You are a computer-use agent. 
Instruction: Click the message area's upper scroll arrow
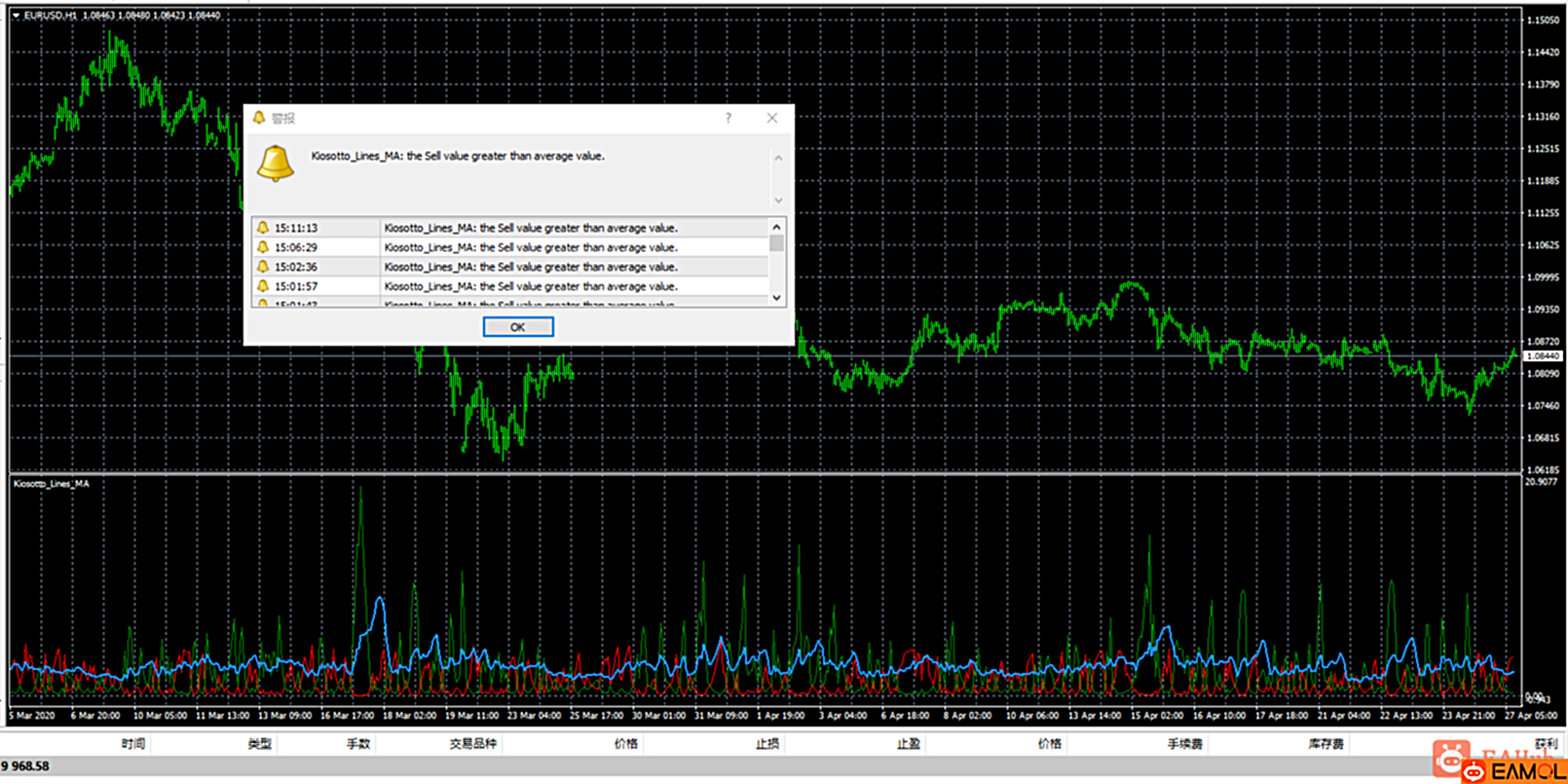pos(778,158)
